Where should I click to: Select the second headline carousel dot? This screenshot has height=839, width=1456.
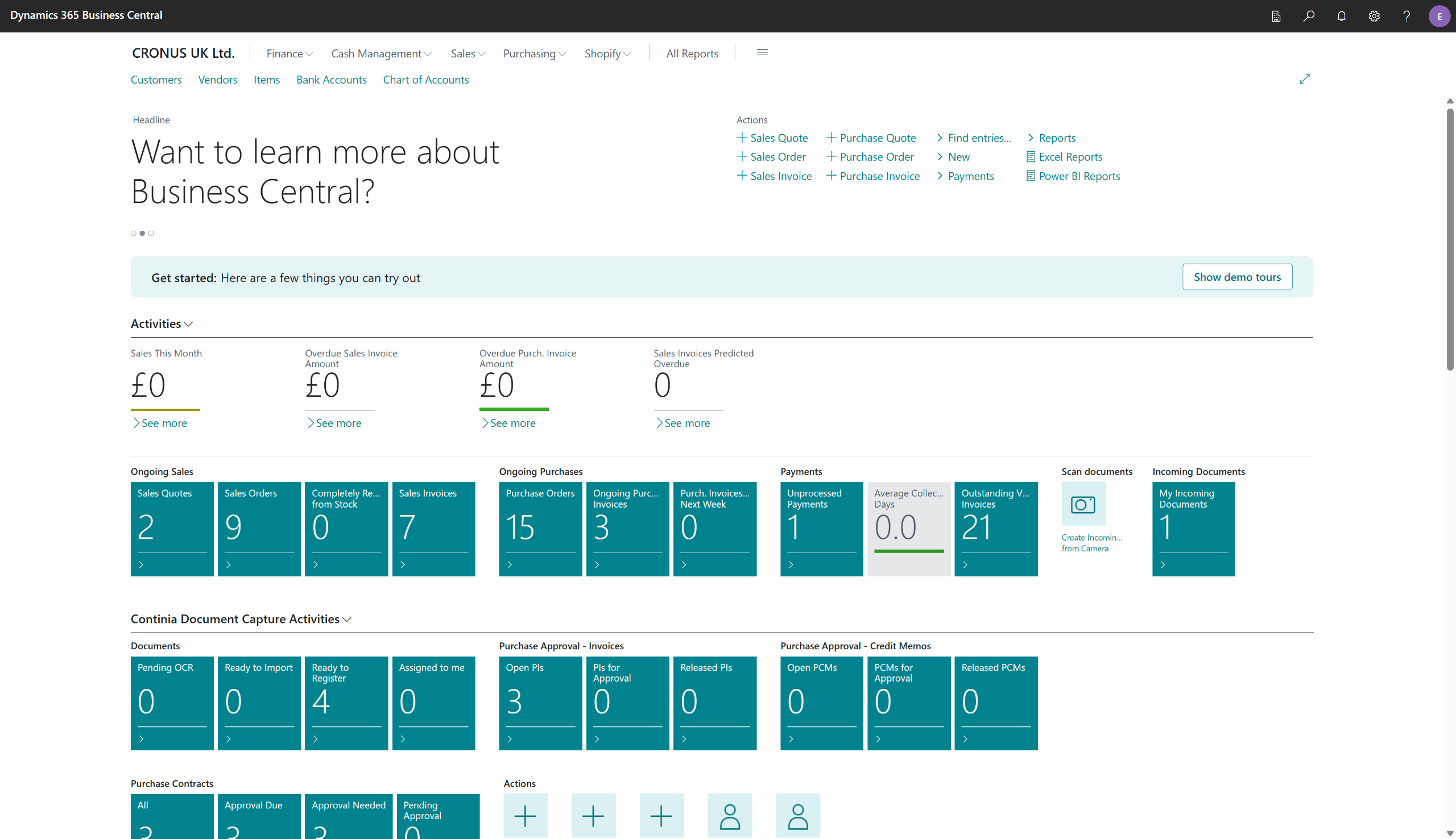coord(142,234)
